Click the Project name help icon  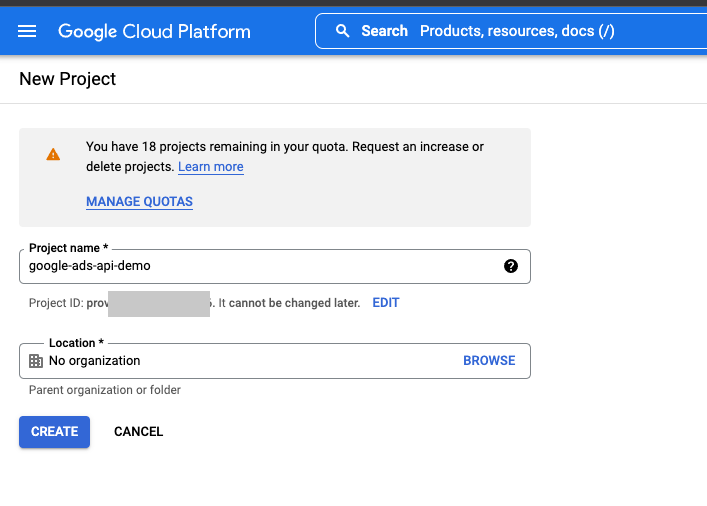510,266
